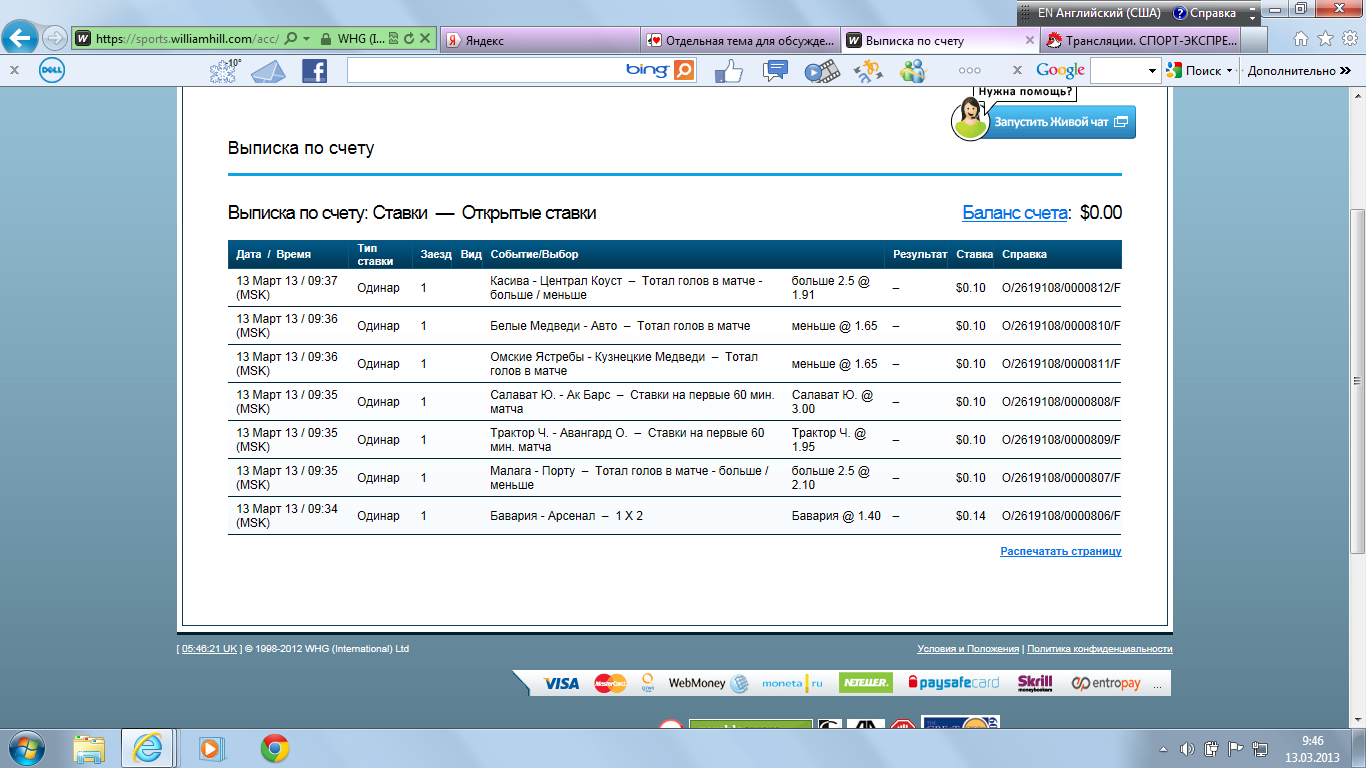Viewport: 1366px width, 768px height.
Task: Click the thumbs-up like toolbar icon
Action: pyautogui.click(x=729, y=70)
